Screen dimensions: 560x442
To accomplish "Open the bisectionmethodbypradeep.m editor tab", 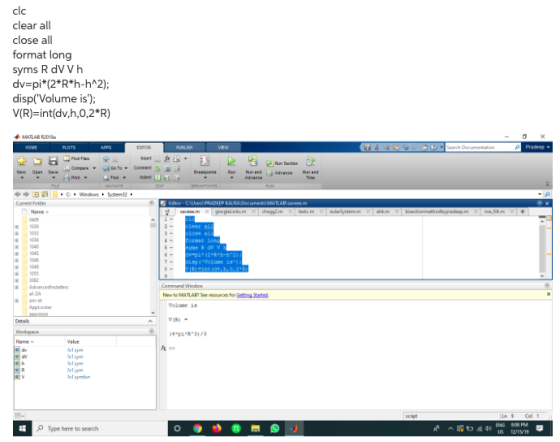I will click(437, 212).
